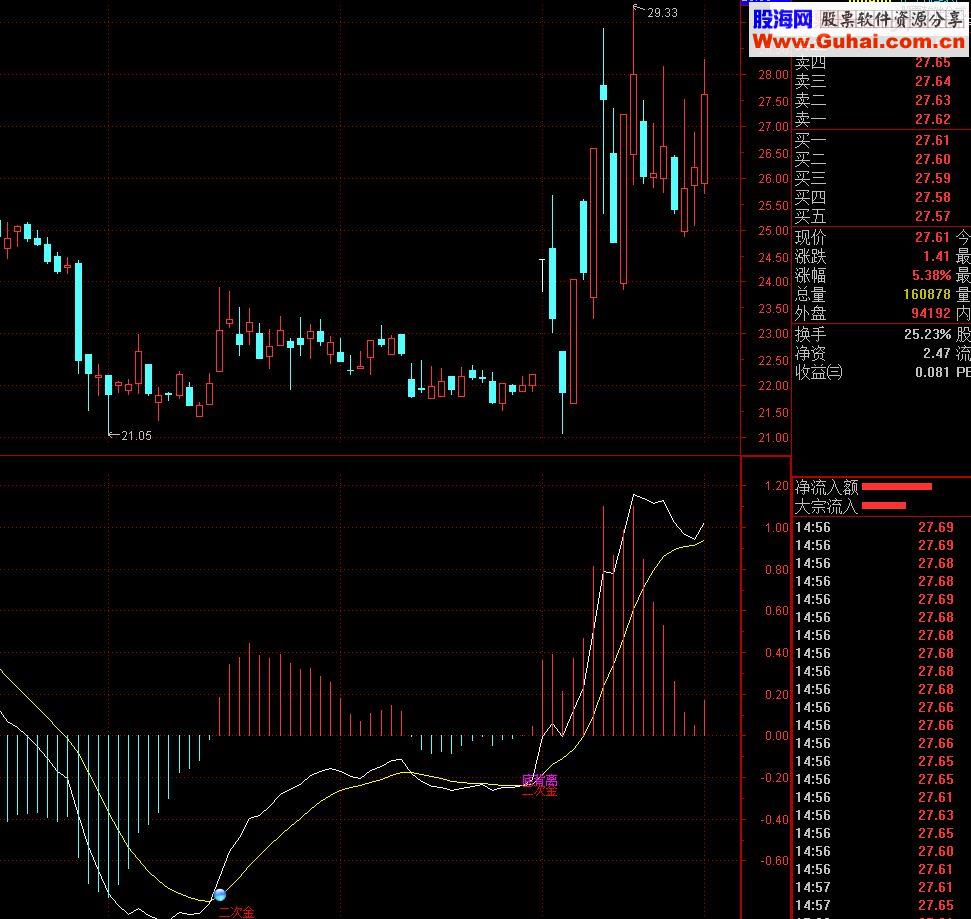Click the 29.33 high price label
The height and width of the screenshot is (919, 971).
coord(662,12)
